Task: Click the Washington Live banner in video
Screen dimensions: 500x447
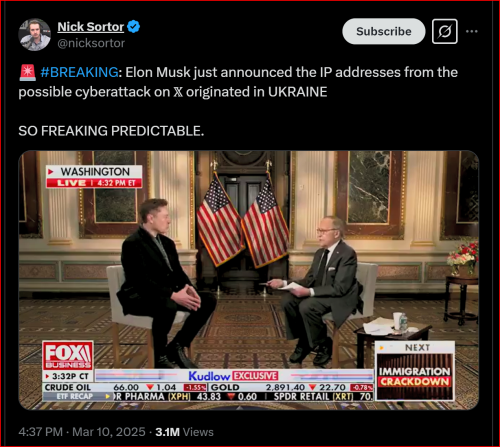Action: pyautogui.click(x=94, y=177)
